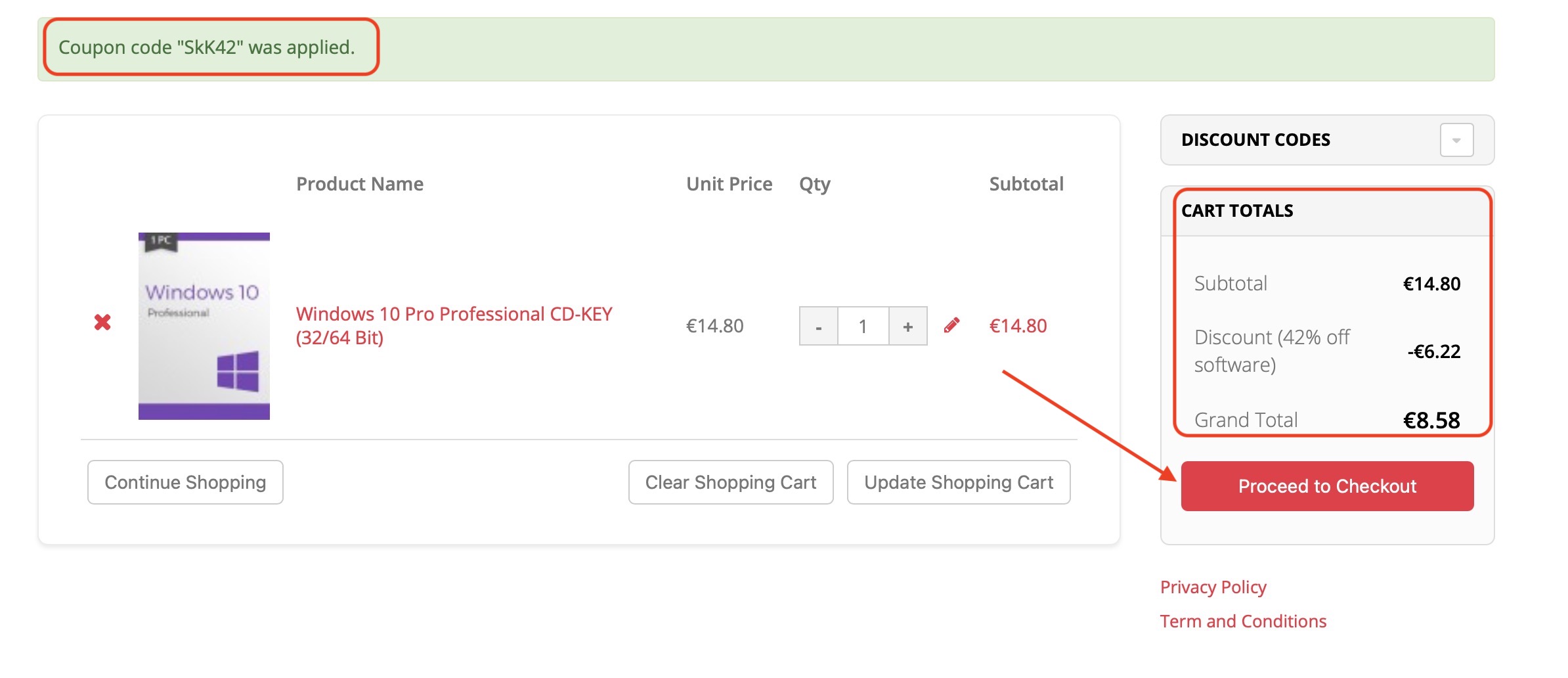The height and width of the screenshot is (678, 1568).
Task: Increase quantity with the plus button
Action: pyautogui.click(x=908, y=326)
